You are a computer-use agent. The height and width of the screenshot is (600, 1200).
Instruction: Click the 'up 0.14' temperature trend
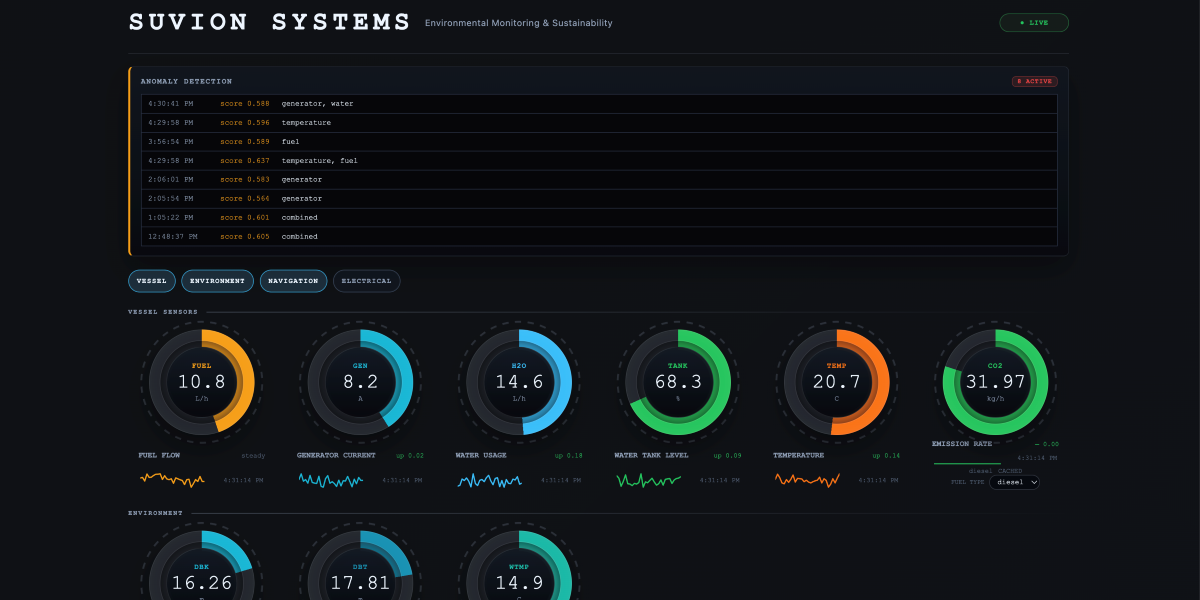(886, 456)
